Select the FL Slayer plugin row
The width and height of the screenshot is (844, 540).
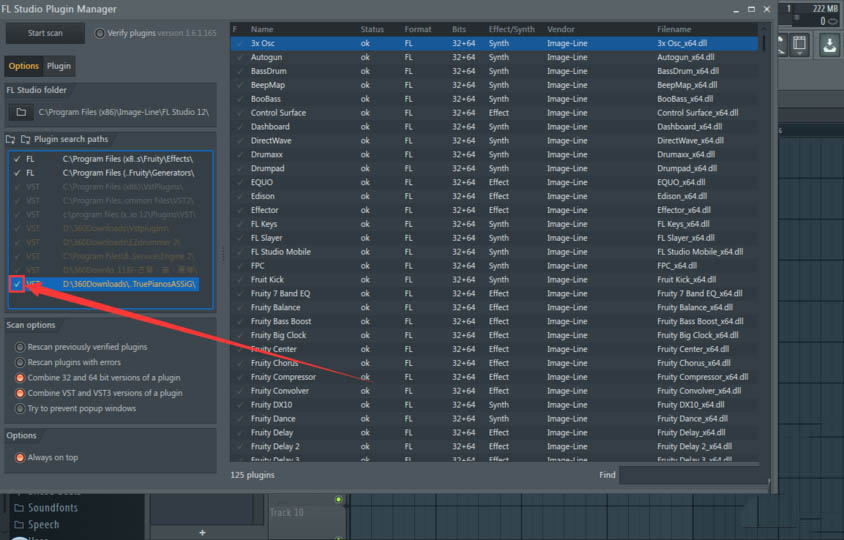(494, 238)
